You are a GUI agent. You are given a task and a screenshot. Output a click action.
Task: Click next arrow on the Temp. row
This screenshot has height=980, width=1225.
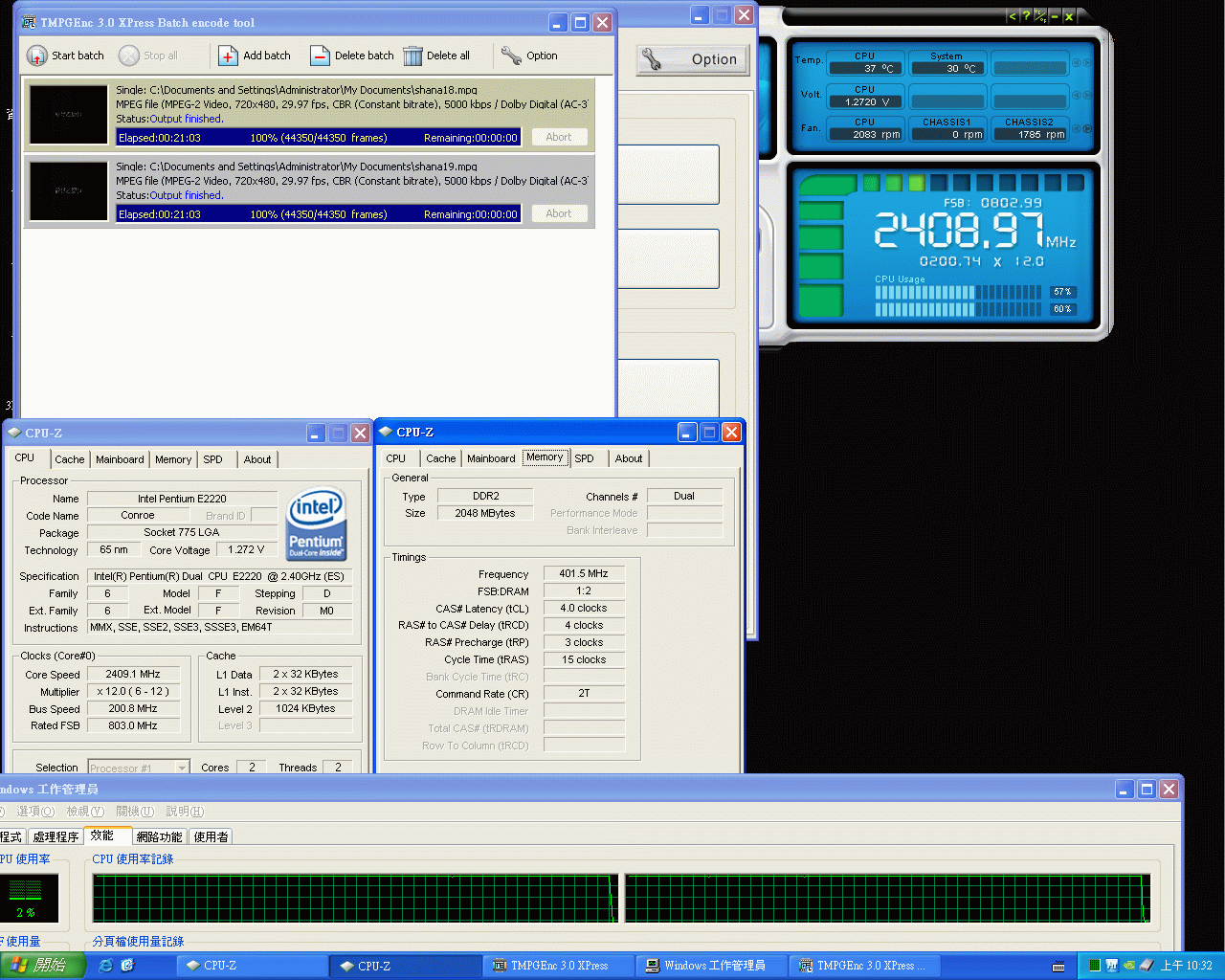1086,63
